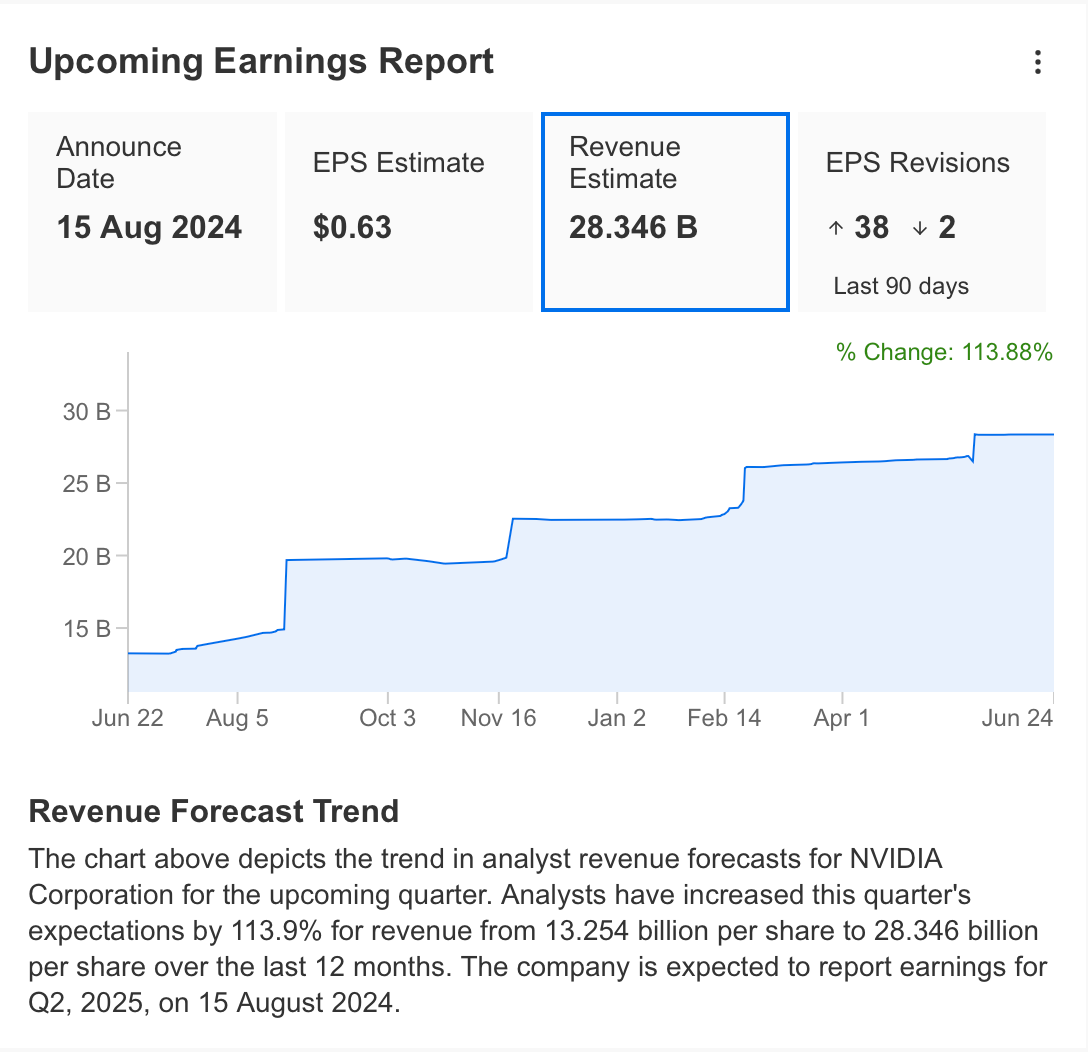The height and width of the screenshot is (1052, 1088).
Task: Click the '15 Aug 2024' date value
Action: [x=149, y=228]
